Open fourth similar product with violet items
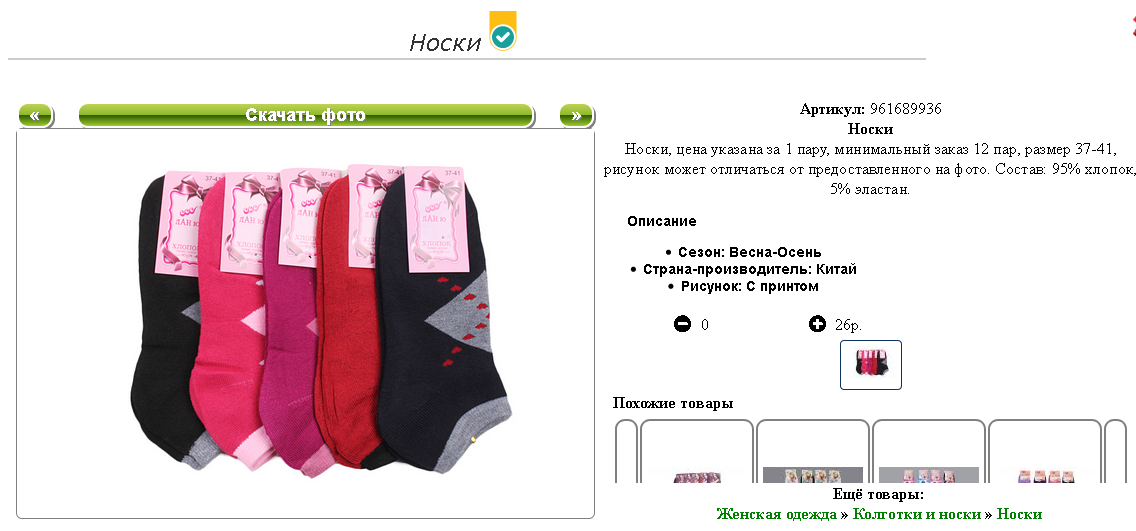Screen dimensions: 1136x531 point(1045,451)
